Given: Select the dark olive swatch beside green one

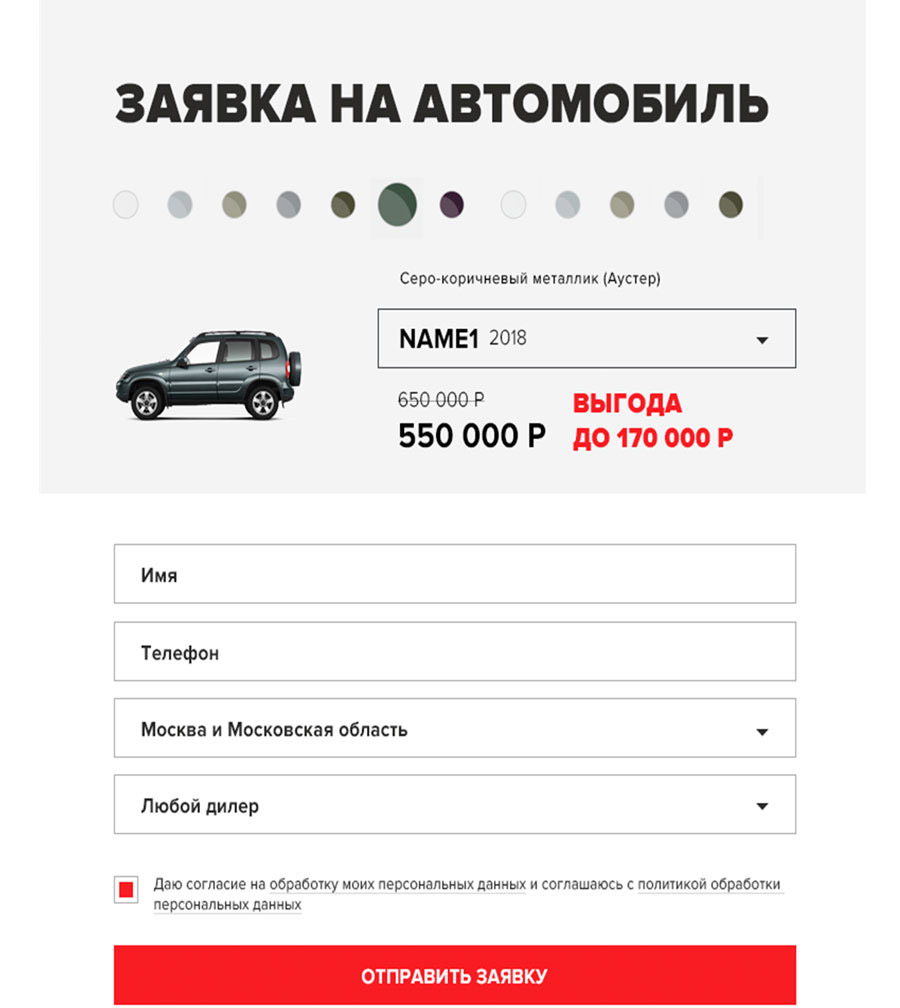Looking at the screenshot, I should coord(343,205).
